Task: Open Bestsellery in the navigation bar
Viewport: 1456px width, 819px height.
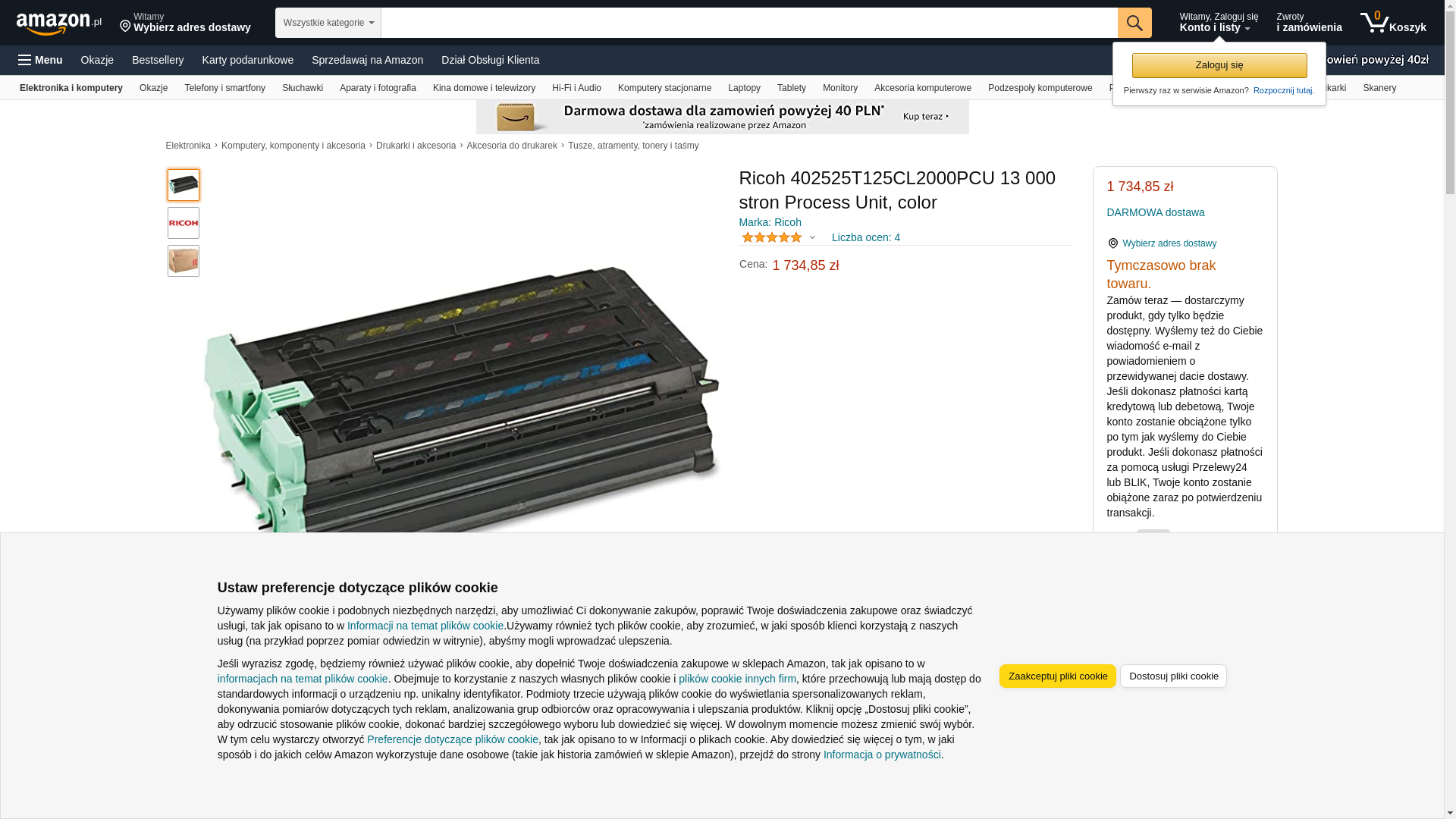Action: [158, 60]
